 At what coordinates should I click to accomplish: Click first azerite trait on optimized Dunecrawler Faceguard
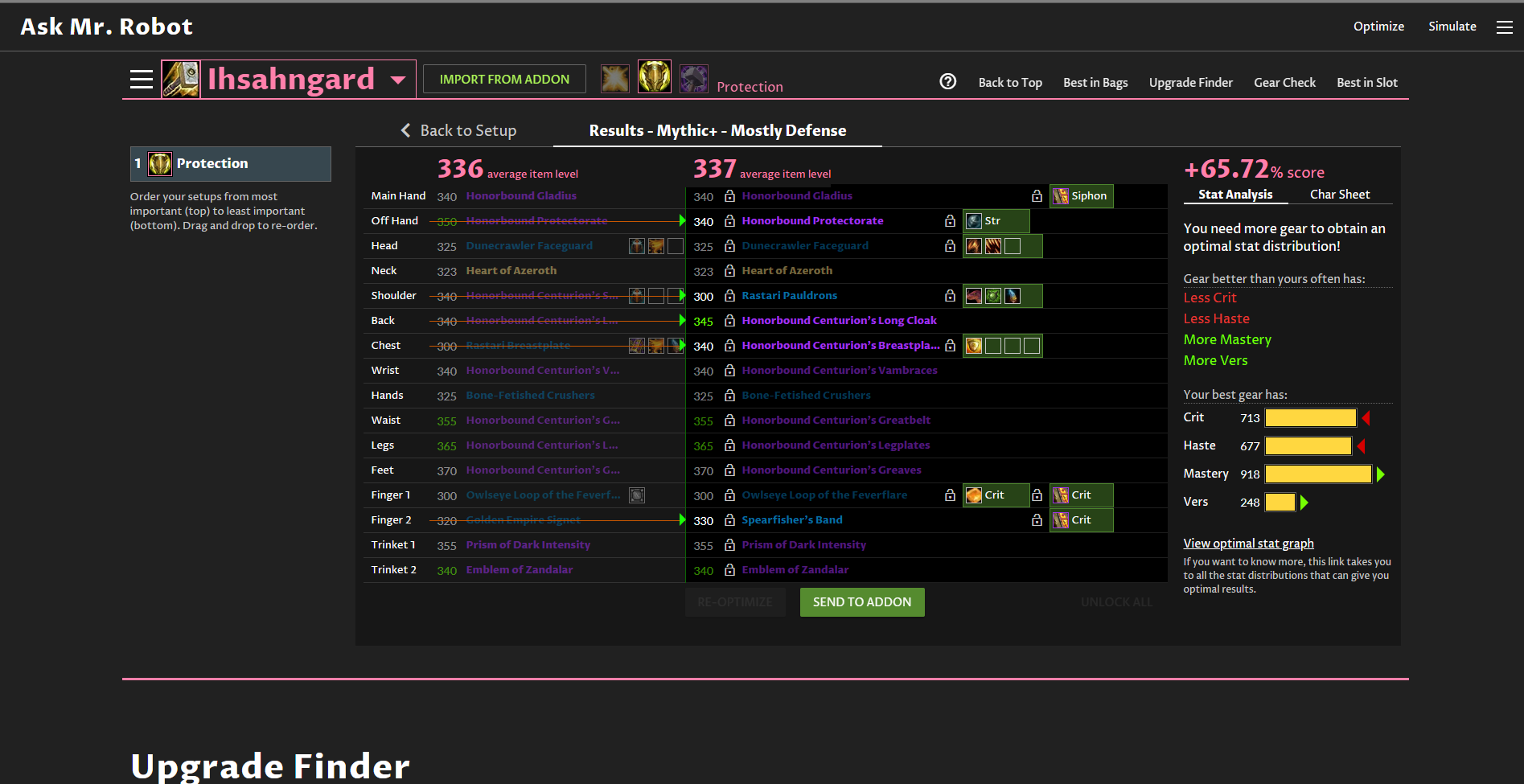[974, 246]
